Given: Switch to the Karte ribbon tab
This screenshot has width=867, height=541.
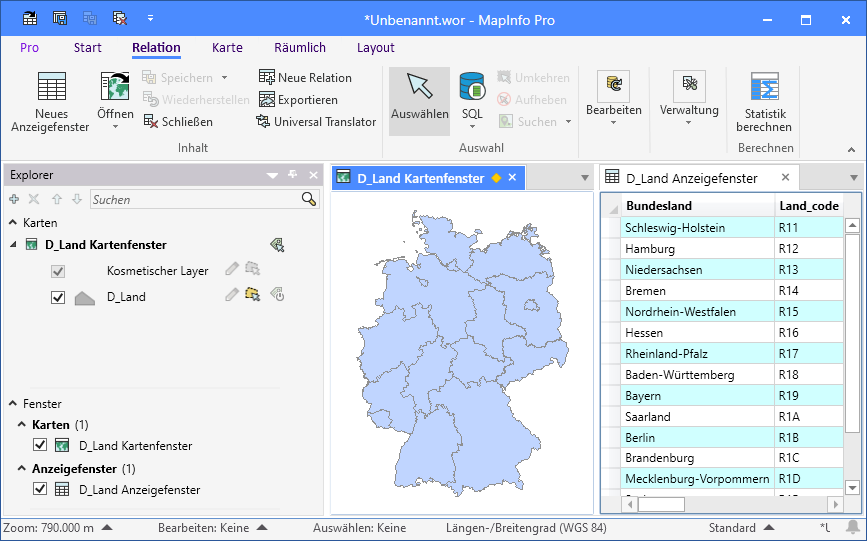Looking at the screenshot, I should click(227, 48).
